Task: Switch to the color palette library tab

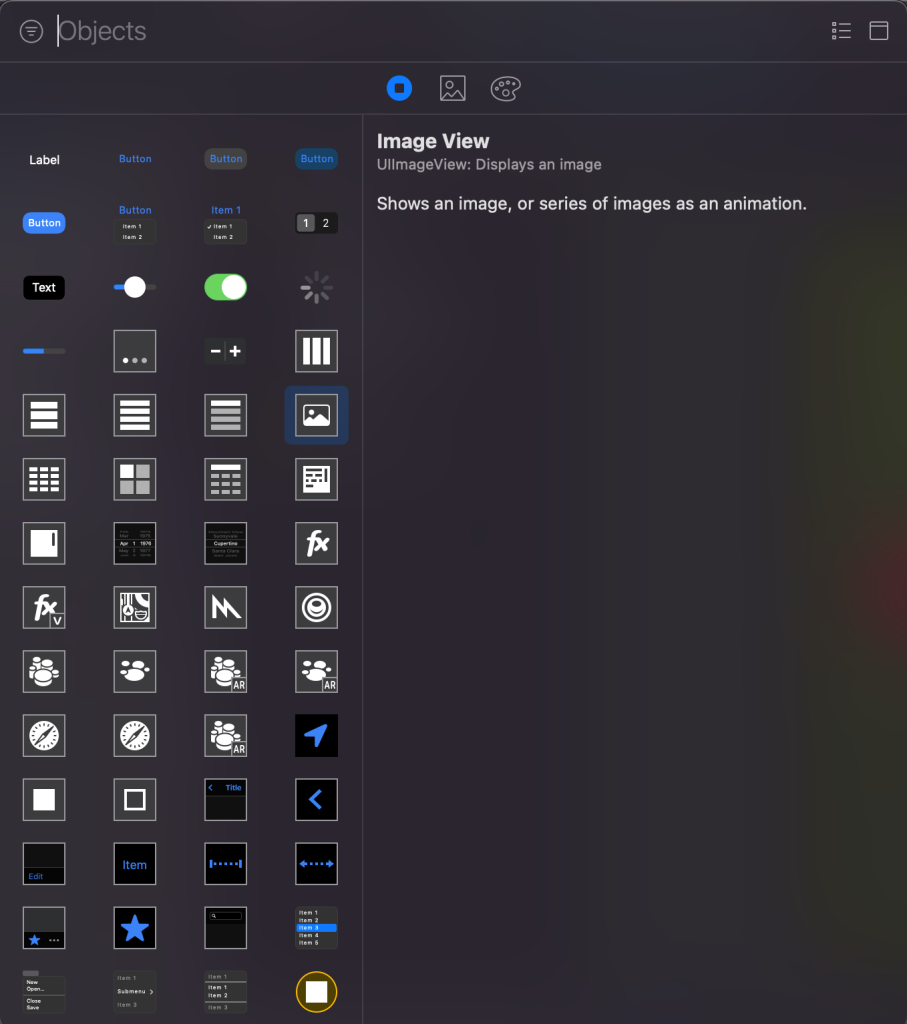Action: [x=506, y=88]
